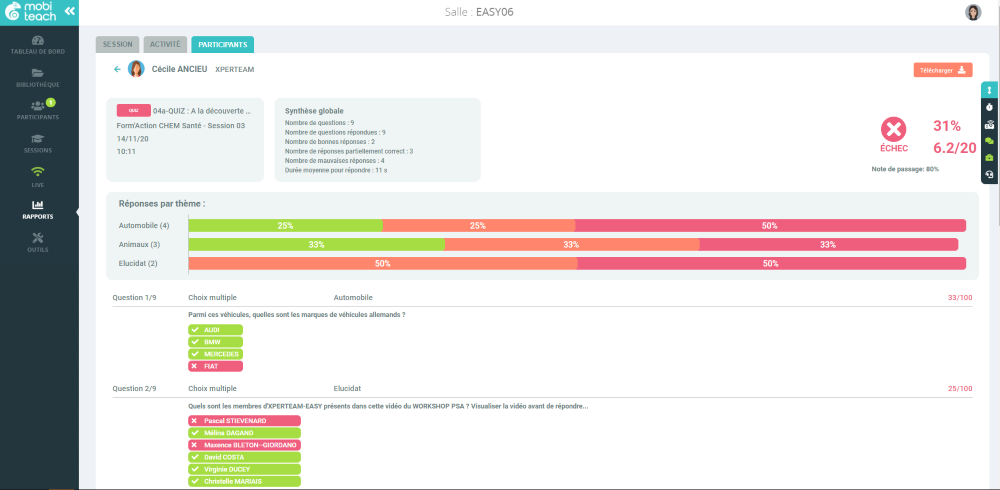This screenshot has width=1000, height=490.
Task: Open the green chat bubbles icon
Action: pos(989,140)
